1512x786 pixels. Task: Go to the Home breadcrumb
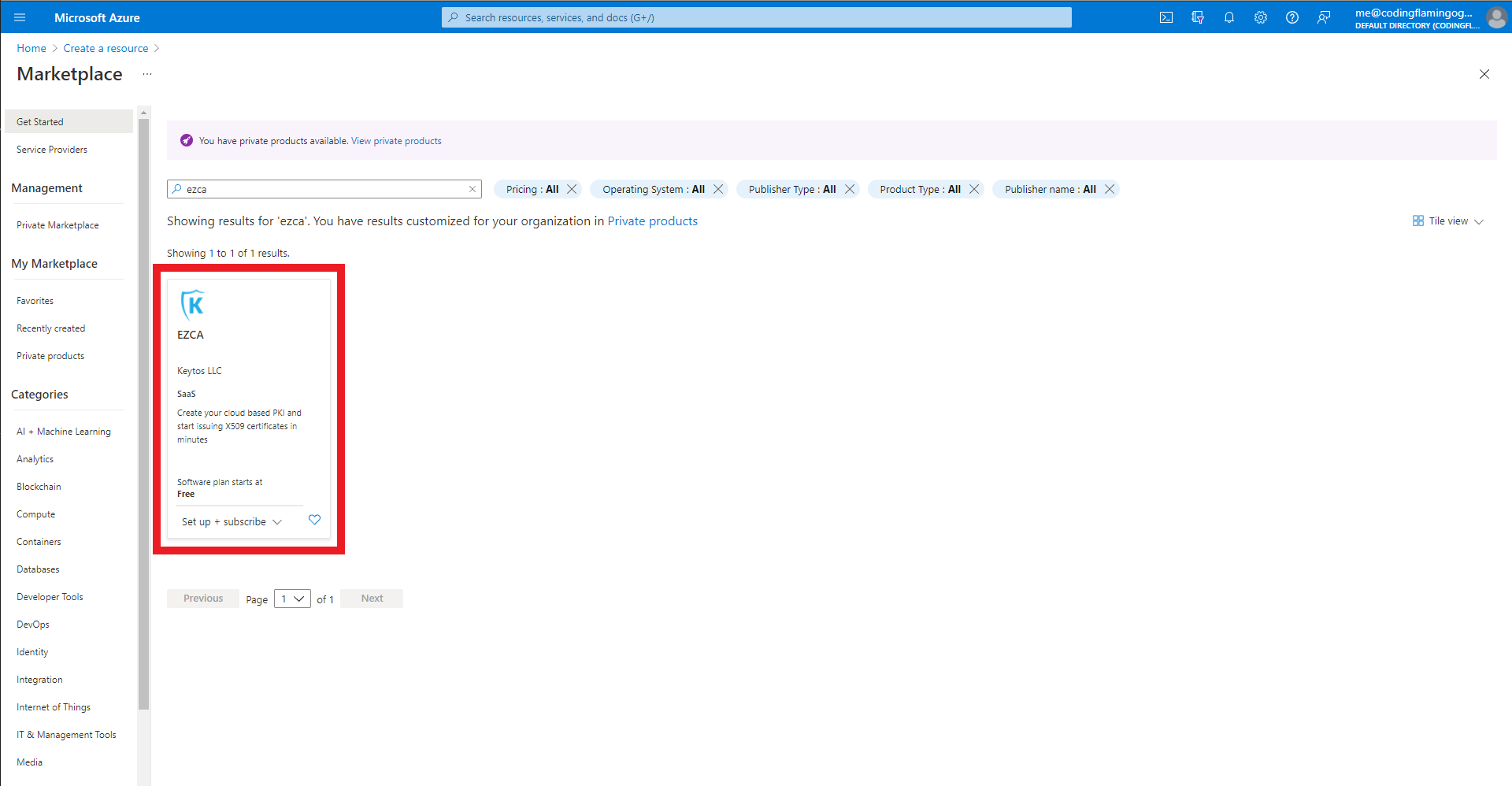[31, 48]
